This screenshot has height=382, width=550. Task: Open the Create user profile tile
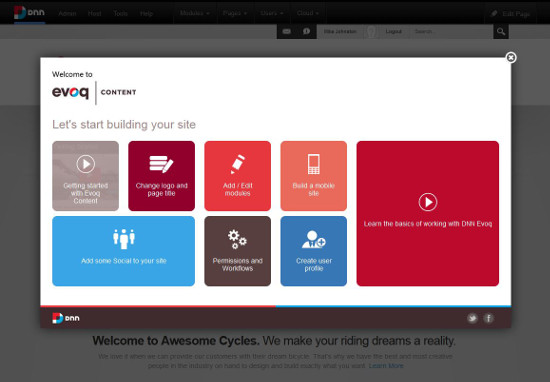pos(314,251)
